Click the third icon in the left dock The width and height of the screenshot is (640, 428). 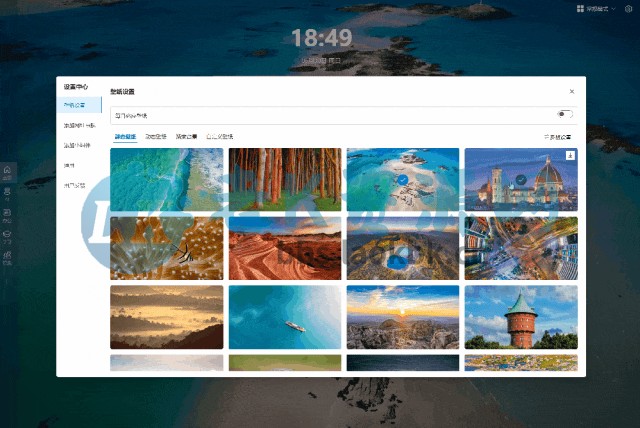pyautogui.click(x=7, y=215)
